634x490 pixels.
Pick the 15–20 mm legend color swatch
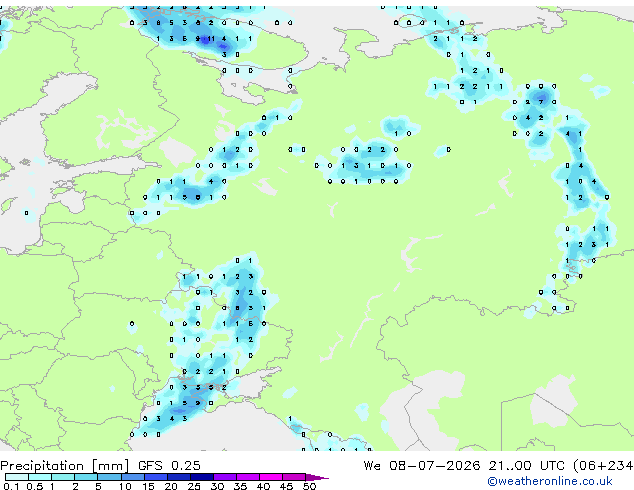tap(156, 477)
